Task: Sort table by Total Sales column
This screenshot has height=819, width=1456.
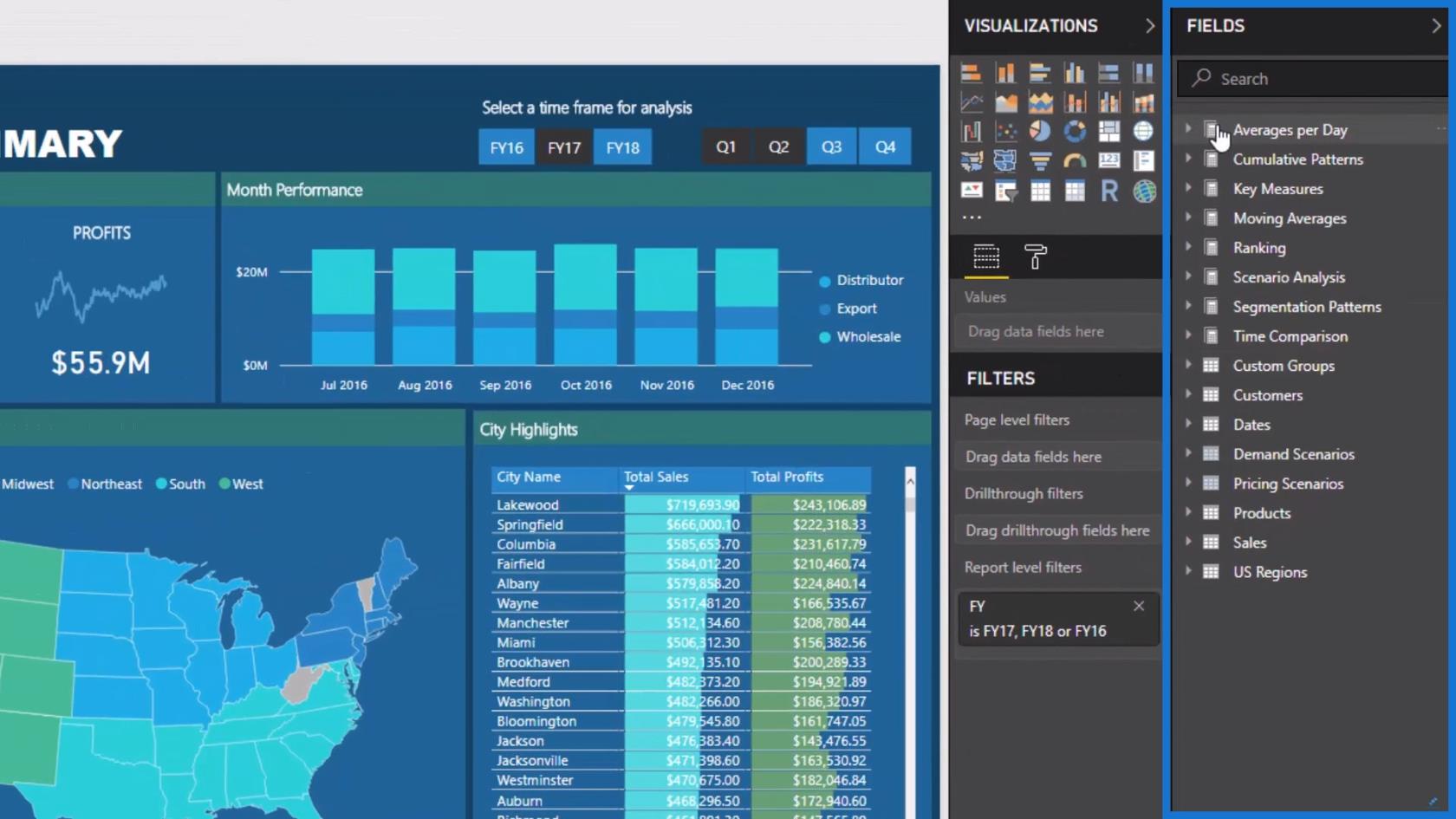Action: [x=656, y=477]
